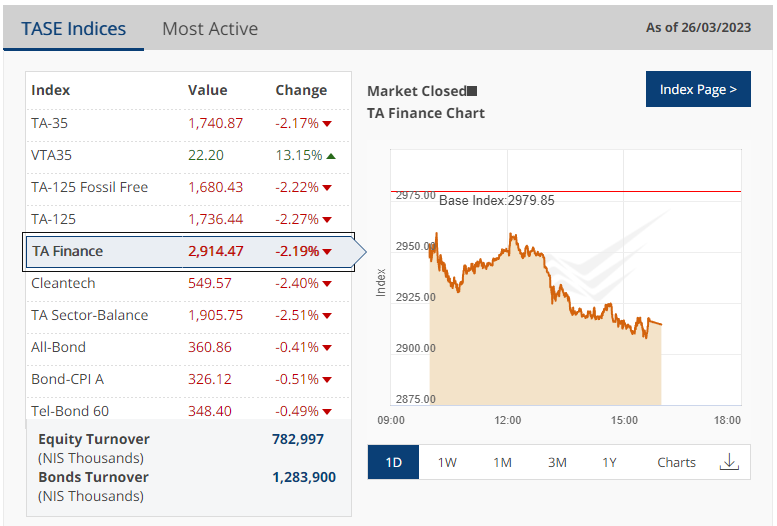Click the red arrow in TA Sector-Balance row
The width and height of the screenshot is (777, 526).
coord(327,316)
